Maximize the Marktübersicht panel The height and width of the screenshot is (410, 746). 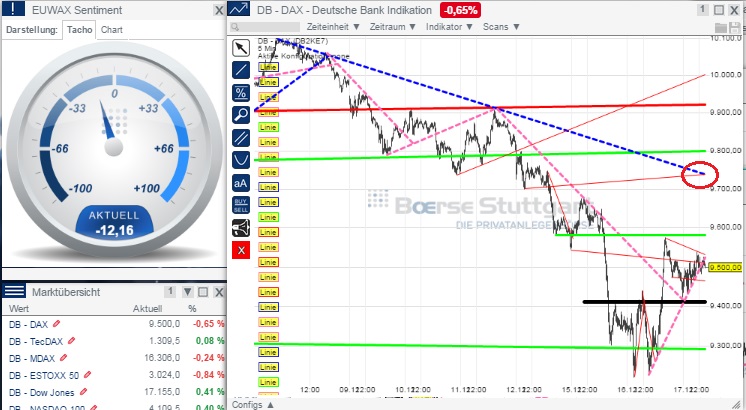203,292
